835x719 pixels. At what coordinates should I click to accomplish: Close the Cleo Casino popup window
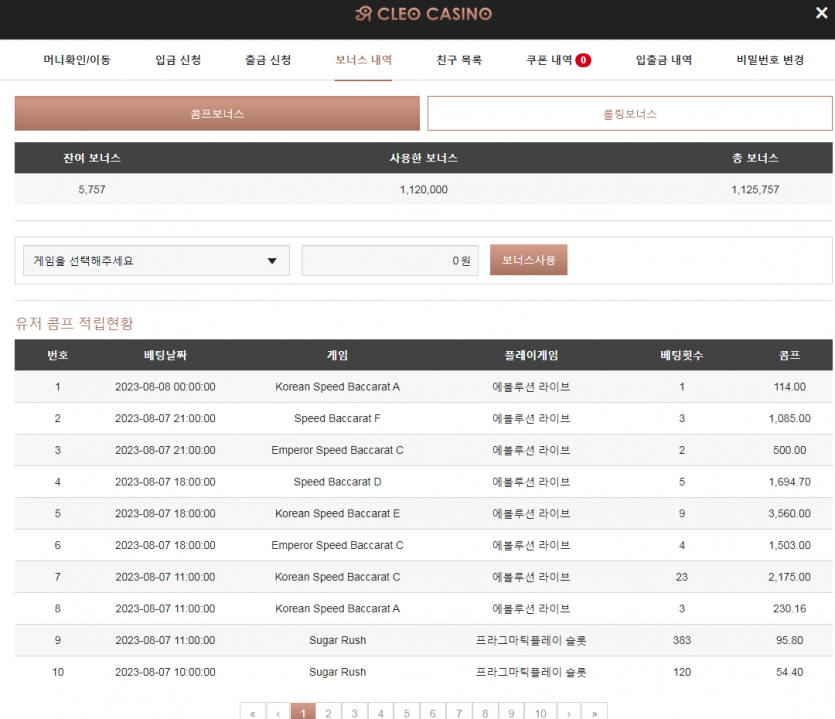click(x=821, y=13)
